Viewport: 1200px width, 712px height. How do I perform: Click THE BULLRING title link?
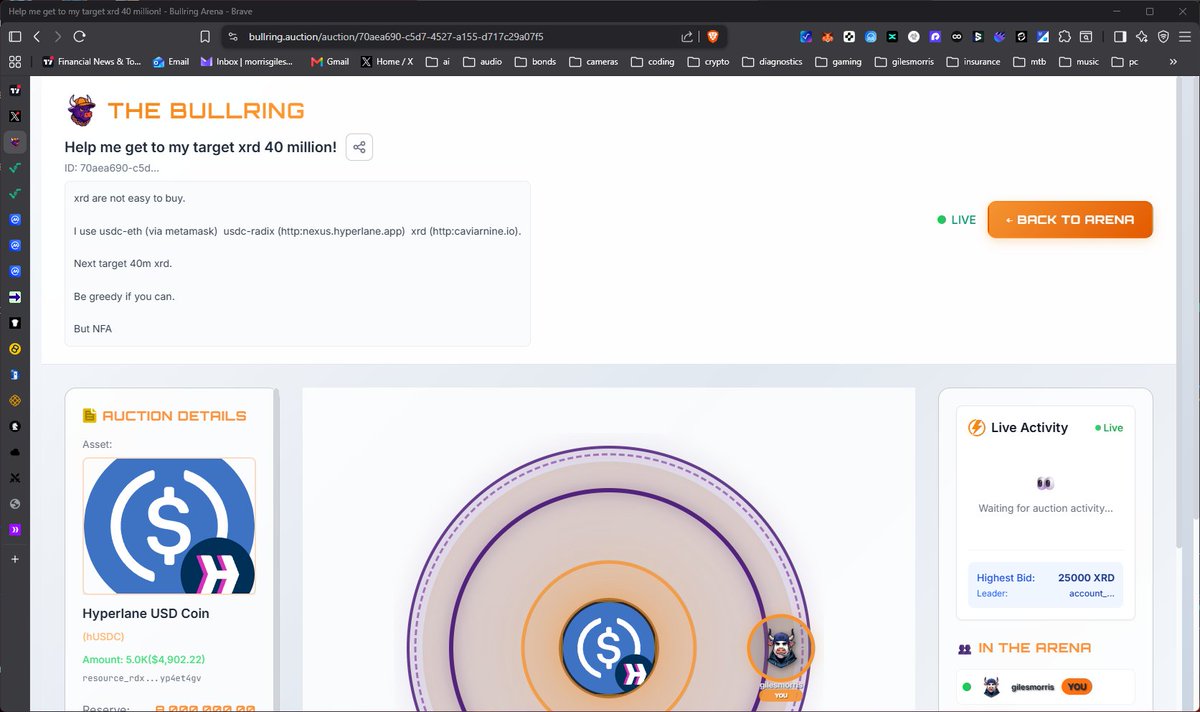206,110
